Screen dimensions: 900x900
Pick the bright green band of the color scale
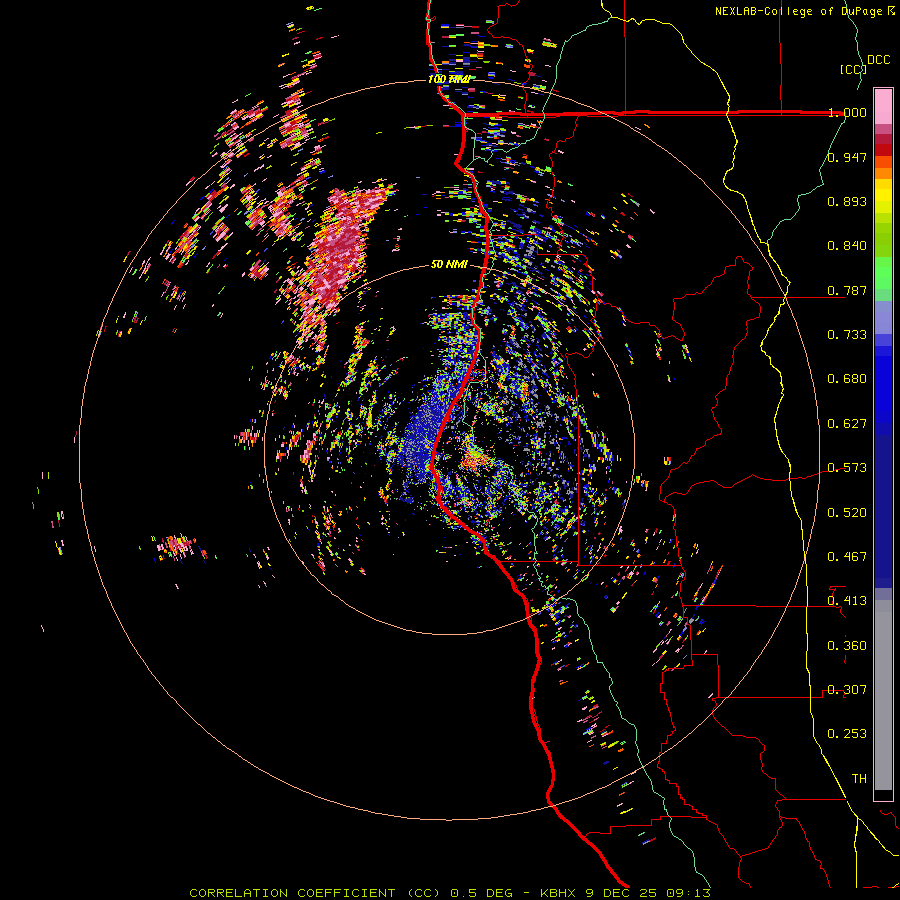point(883,273)
